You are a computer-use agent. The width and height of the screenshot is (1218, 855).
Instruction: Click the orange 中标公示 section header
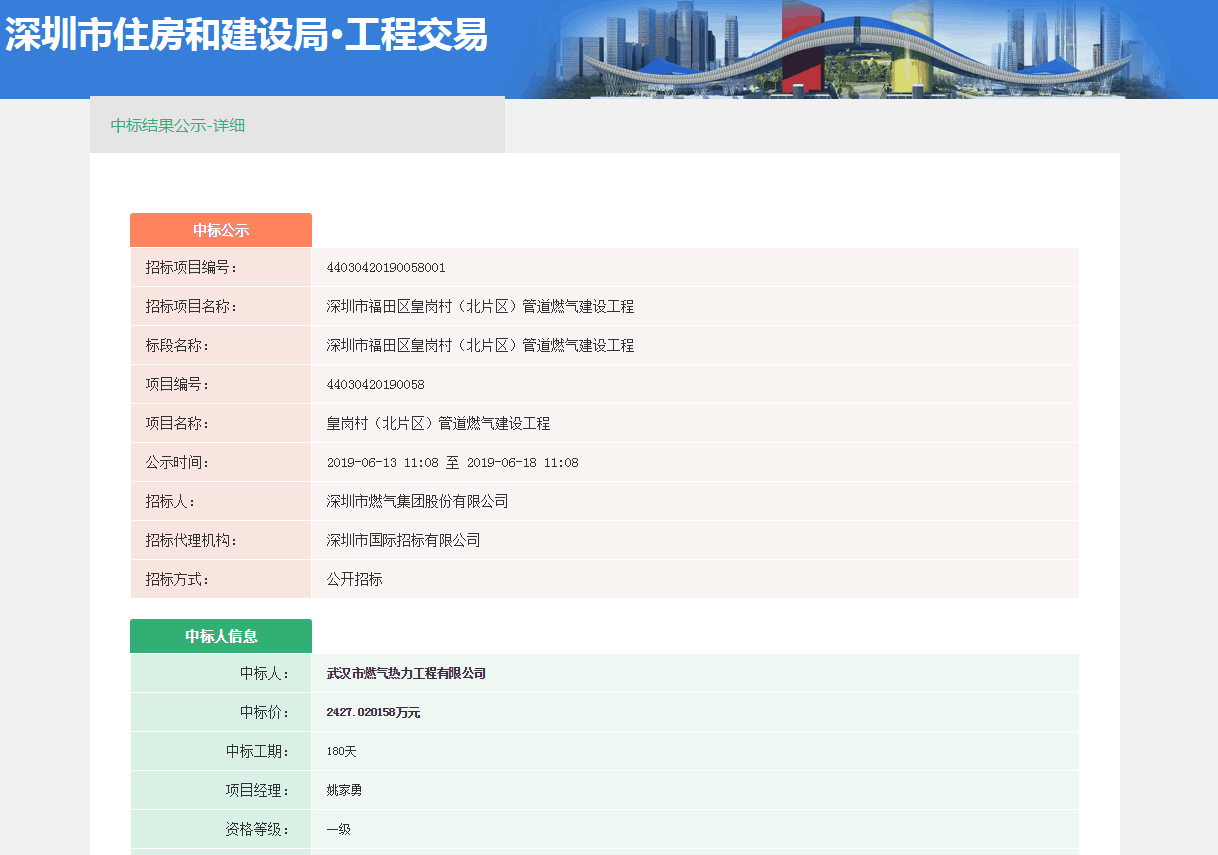tap(221, 230)
